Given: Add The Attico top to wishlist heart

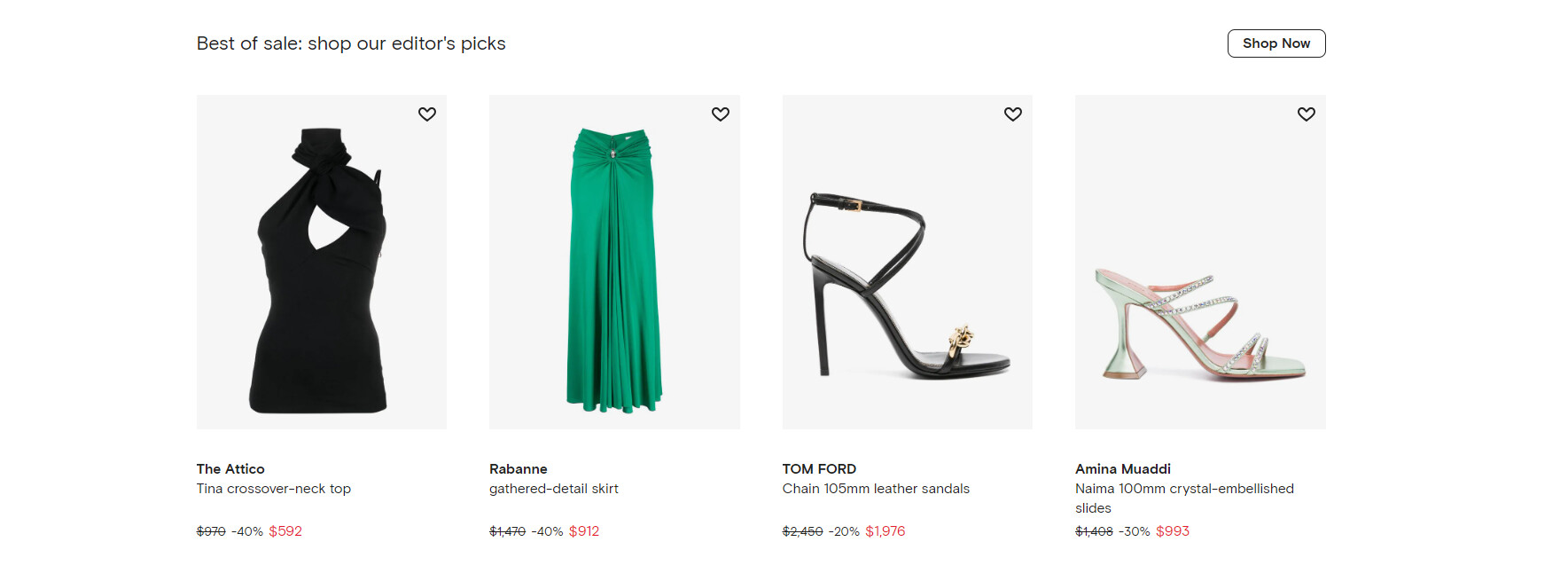Looking at the screenshot, I should coord(427,114).
